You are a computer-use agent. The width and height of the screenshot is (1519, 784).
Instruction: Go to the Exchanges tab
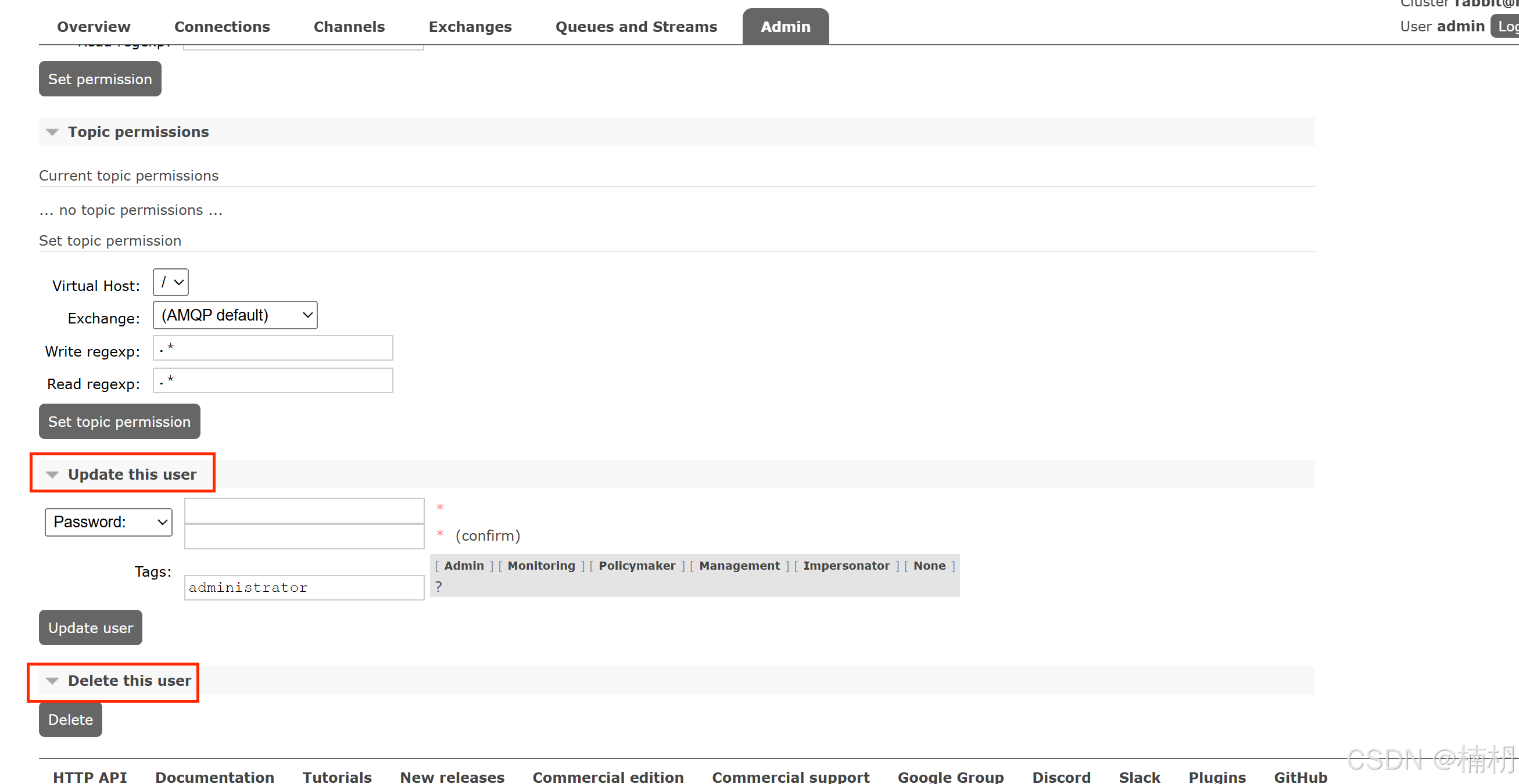[x=470, y=27]
